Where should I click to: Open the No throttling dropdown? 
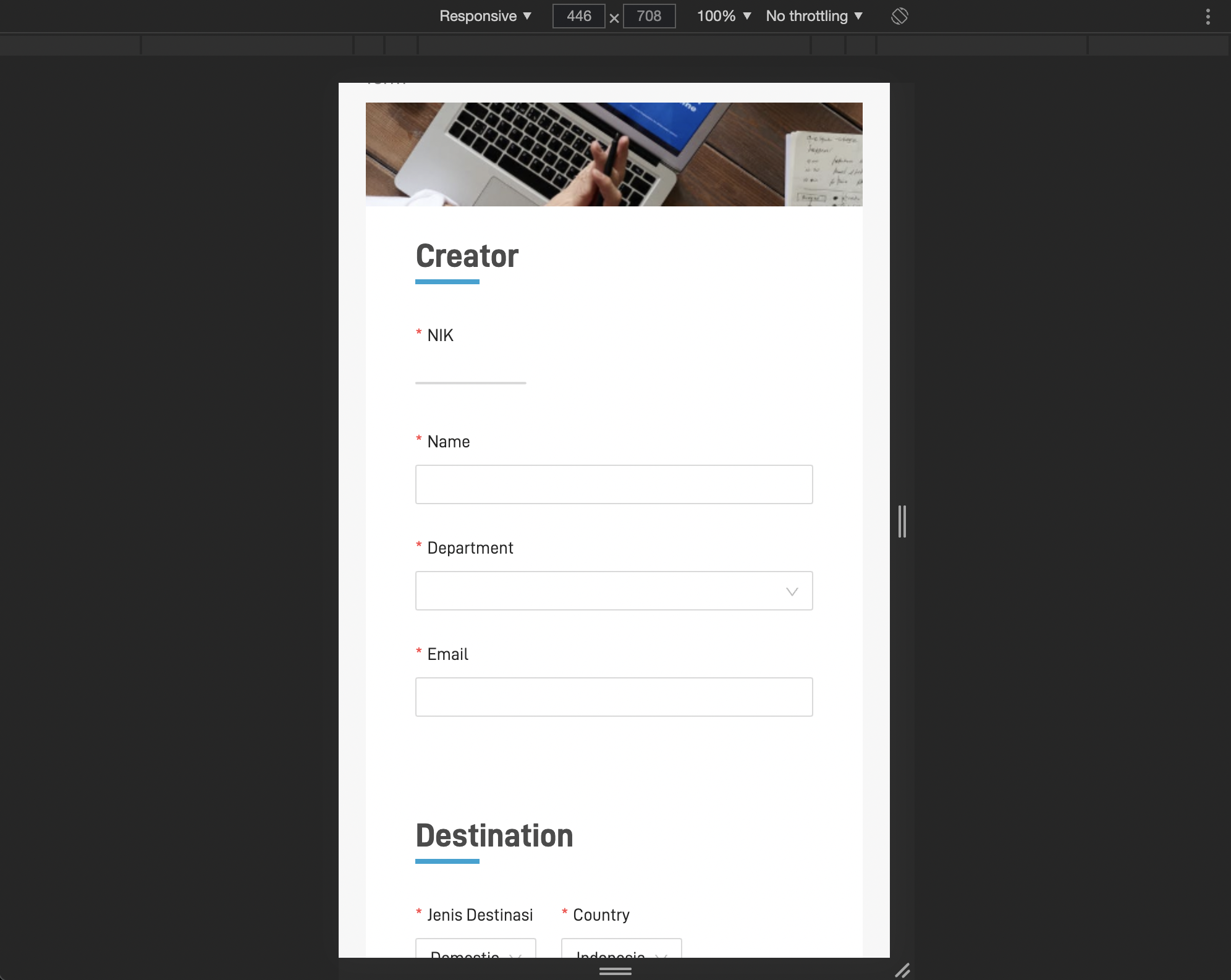tap(813, 16)
